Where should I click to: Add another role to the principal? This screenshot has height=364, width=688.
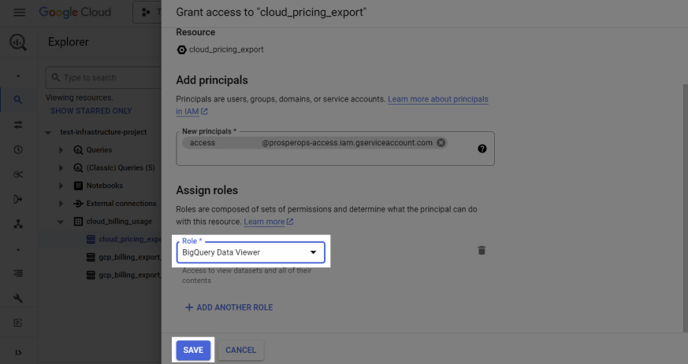[229, 307]
